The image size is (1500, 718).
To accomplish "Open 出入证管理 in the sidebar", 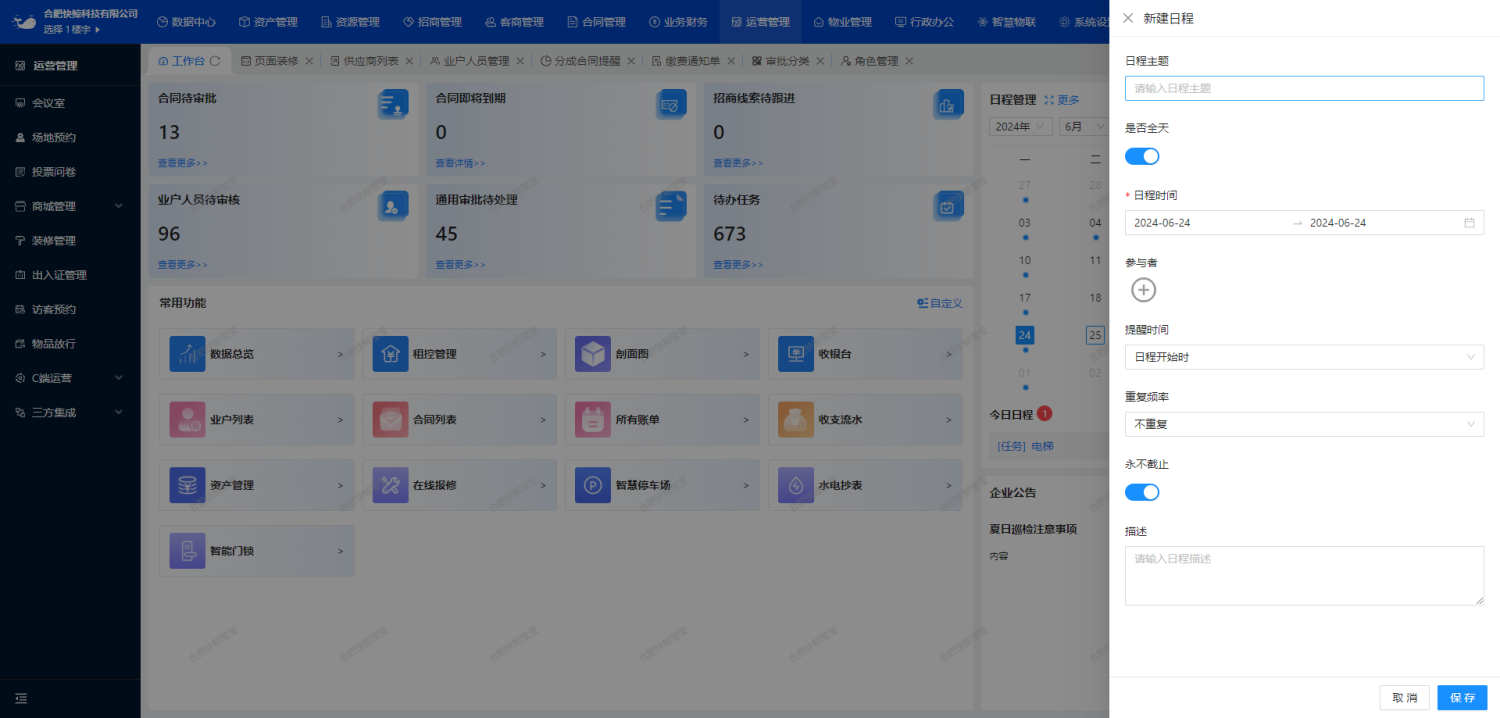I will (70, 275).
